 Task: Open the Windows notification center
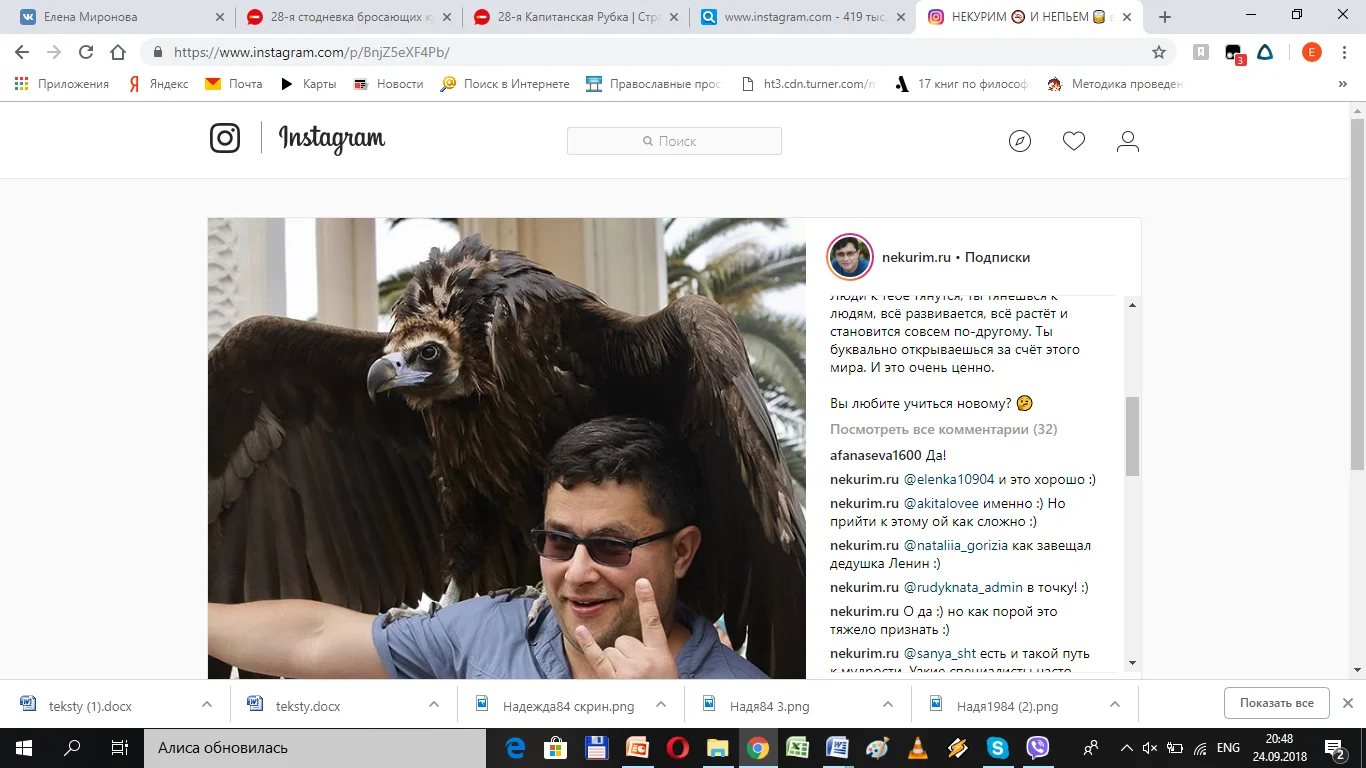(x=1335, y=748)
